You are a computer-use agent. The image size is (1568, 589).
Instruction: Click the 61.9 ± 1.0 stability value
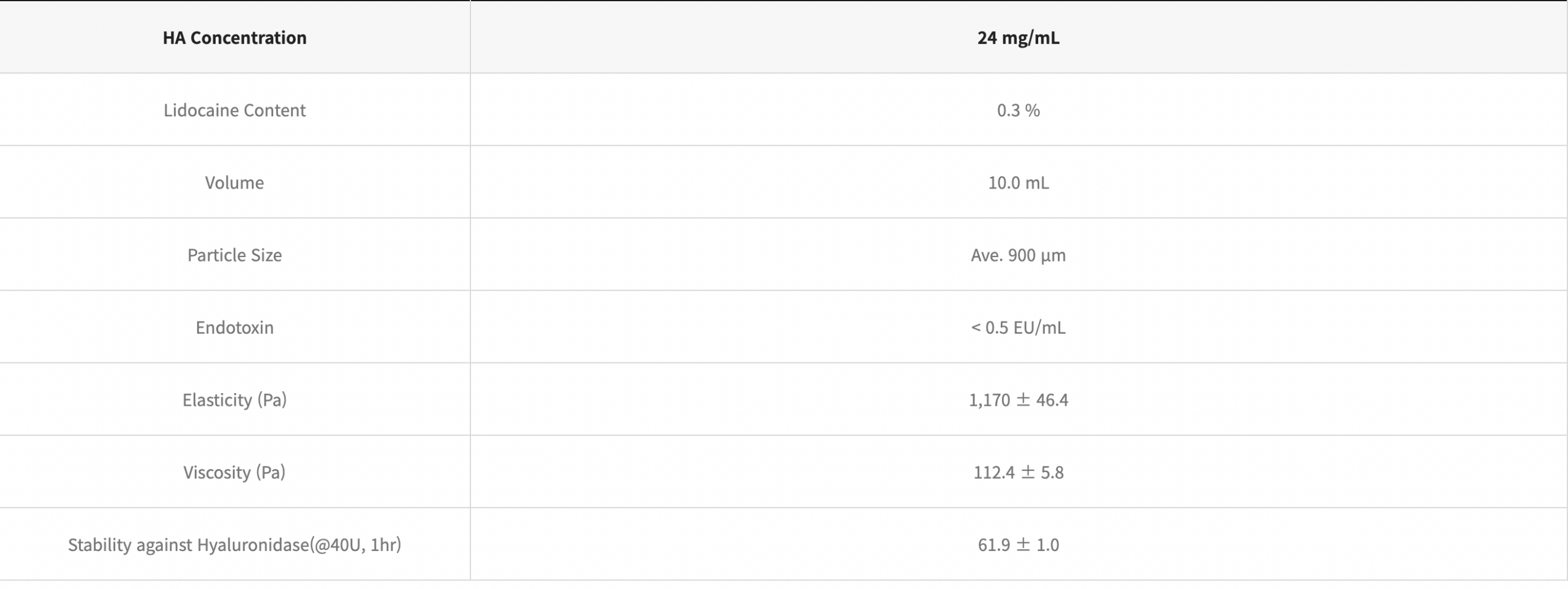click(1018, 544)
